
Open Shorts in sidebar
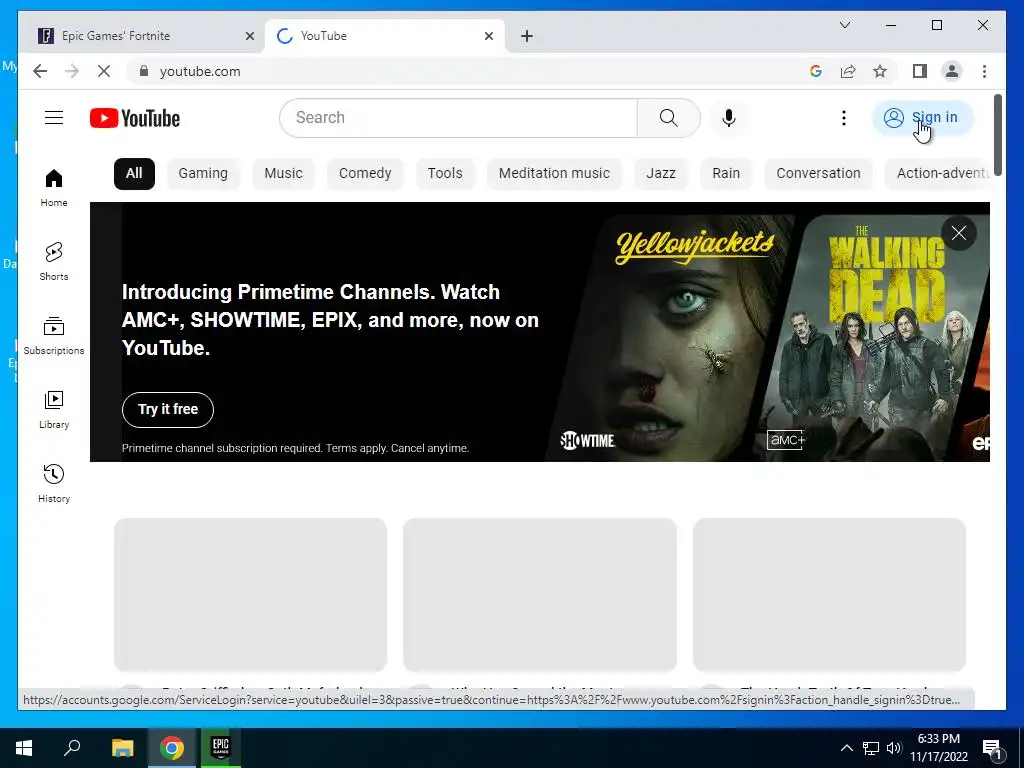click(54, 262)
